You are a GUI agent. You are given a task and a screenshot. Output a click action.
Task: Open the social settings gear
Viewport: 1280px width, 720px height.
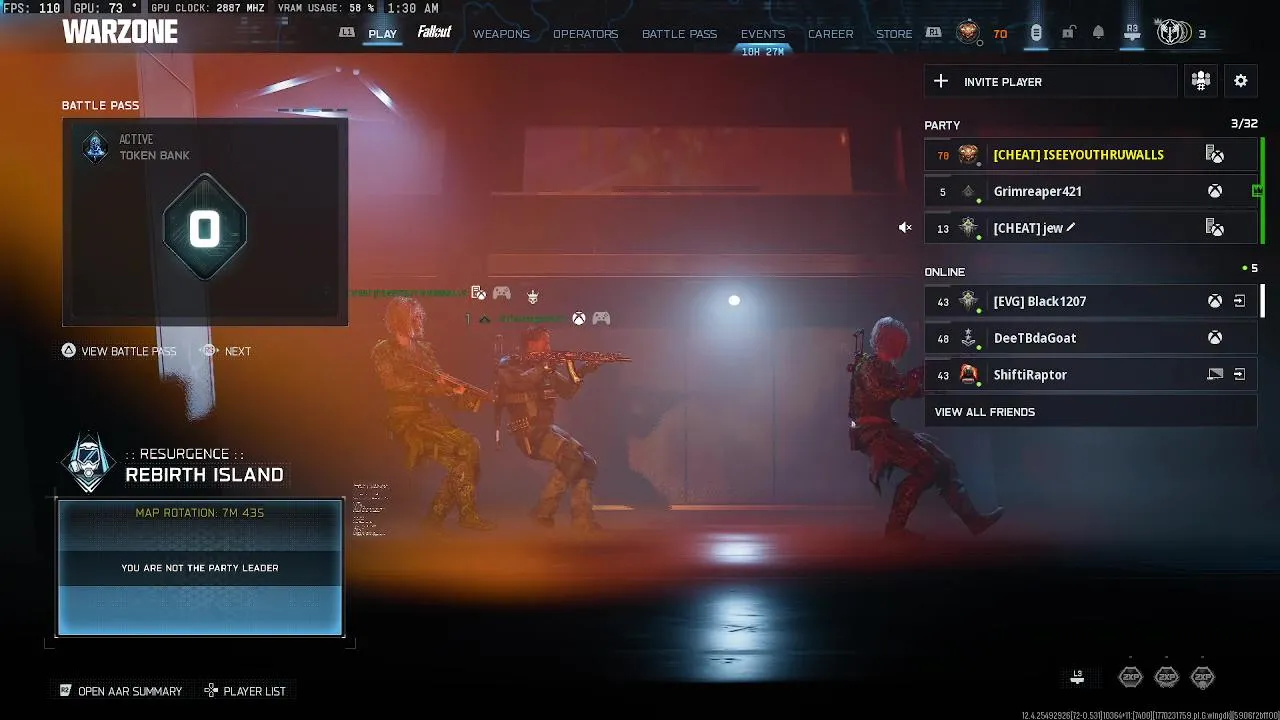click(1241, 82)
